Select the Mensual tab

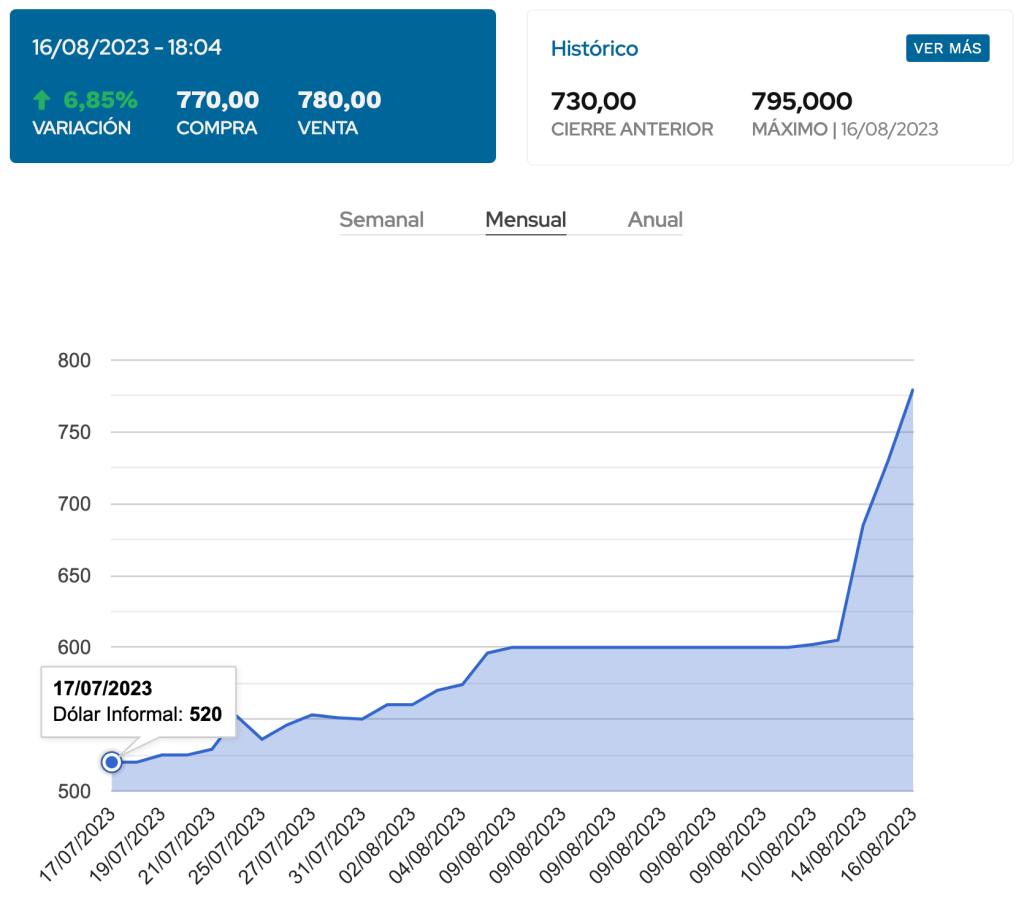pos(525,220)
